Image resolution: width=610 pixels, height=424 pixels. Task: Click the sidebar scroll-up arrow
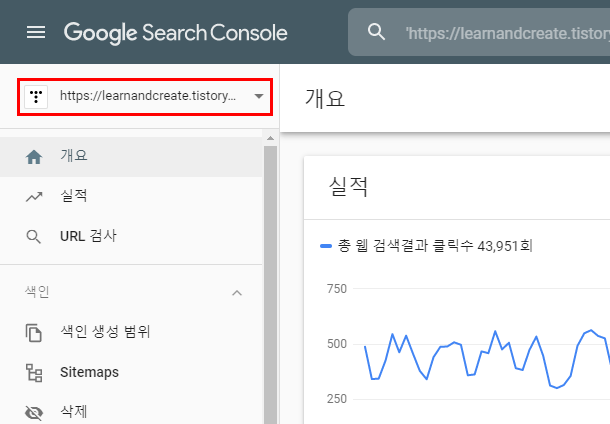(270, 138)
